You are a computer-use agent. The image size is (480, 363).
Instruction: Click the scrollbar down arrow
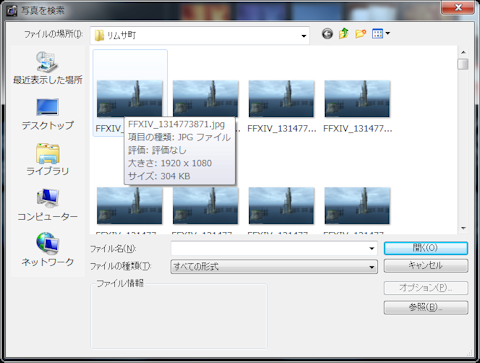point(463,228)
